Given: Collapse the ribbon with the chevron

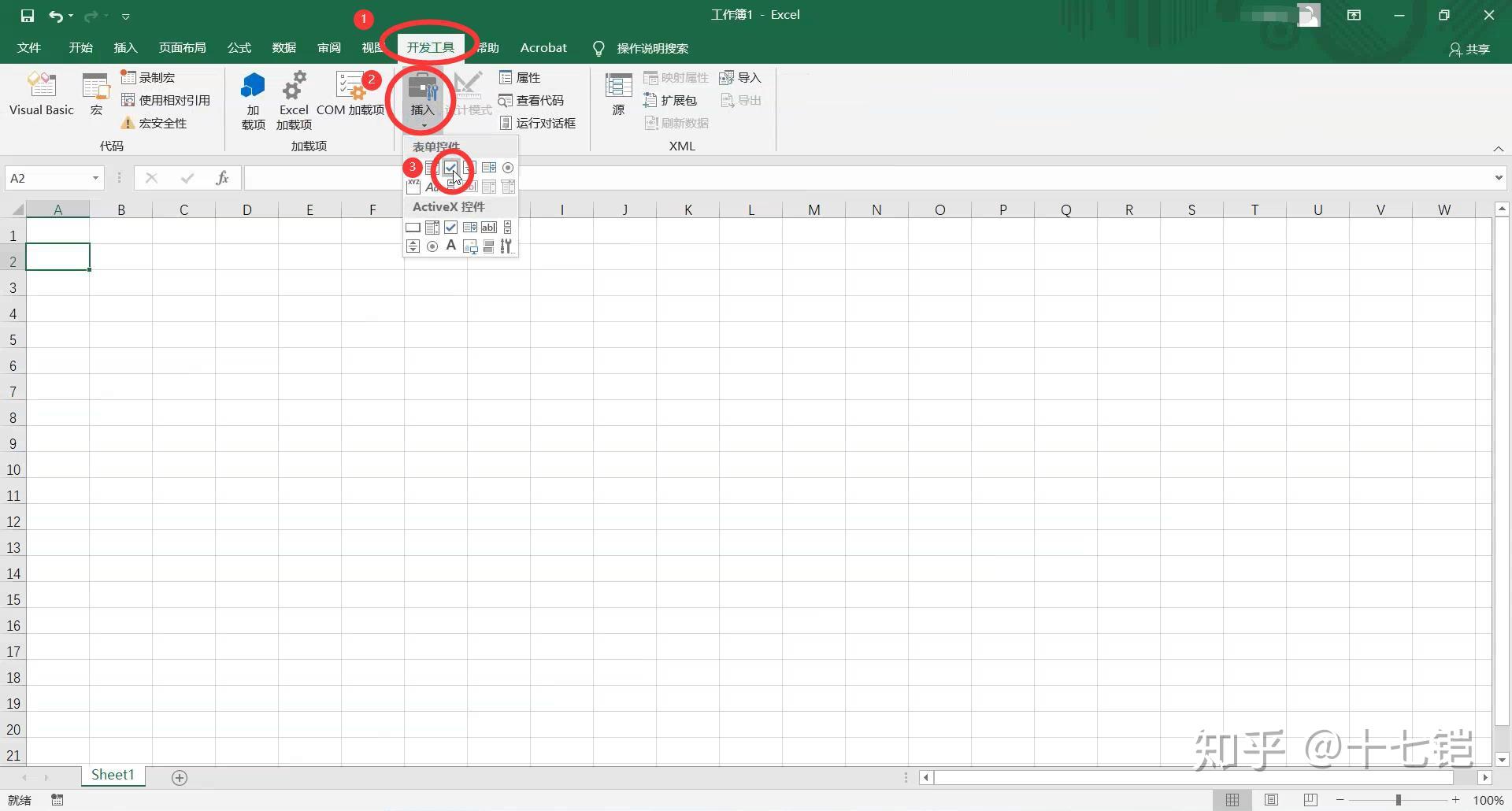Looking at the screenshot, I should click(x=1498, y=149).
